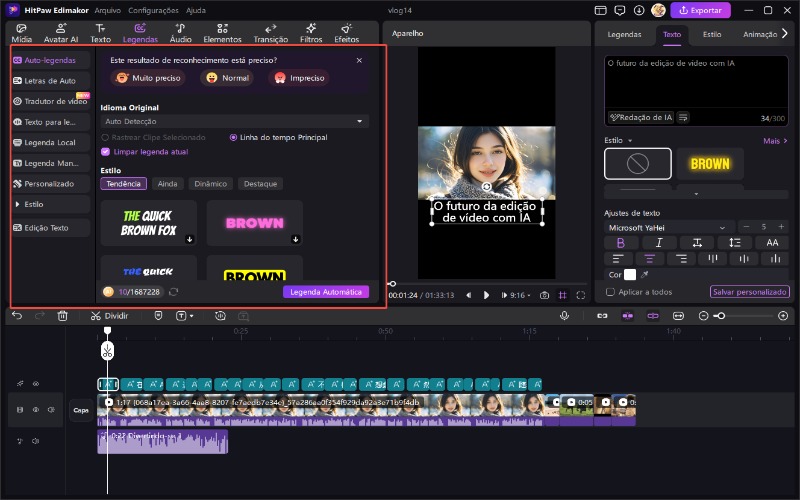Expand the Estilo item in sidebar
This screenshot has height=500, width=800.
32,204
